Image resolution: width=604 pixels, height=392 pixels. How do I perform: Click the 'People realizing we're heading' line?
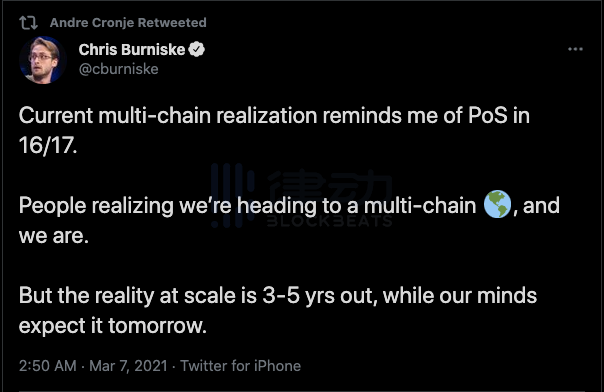tap(289, 205)
